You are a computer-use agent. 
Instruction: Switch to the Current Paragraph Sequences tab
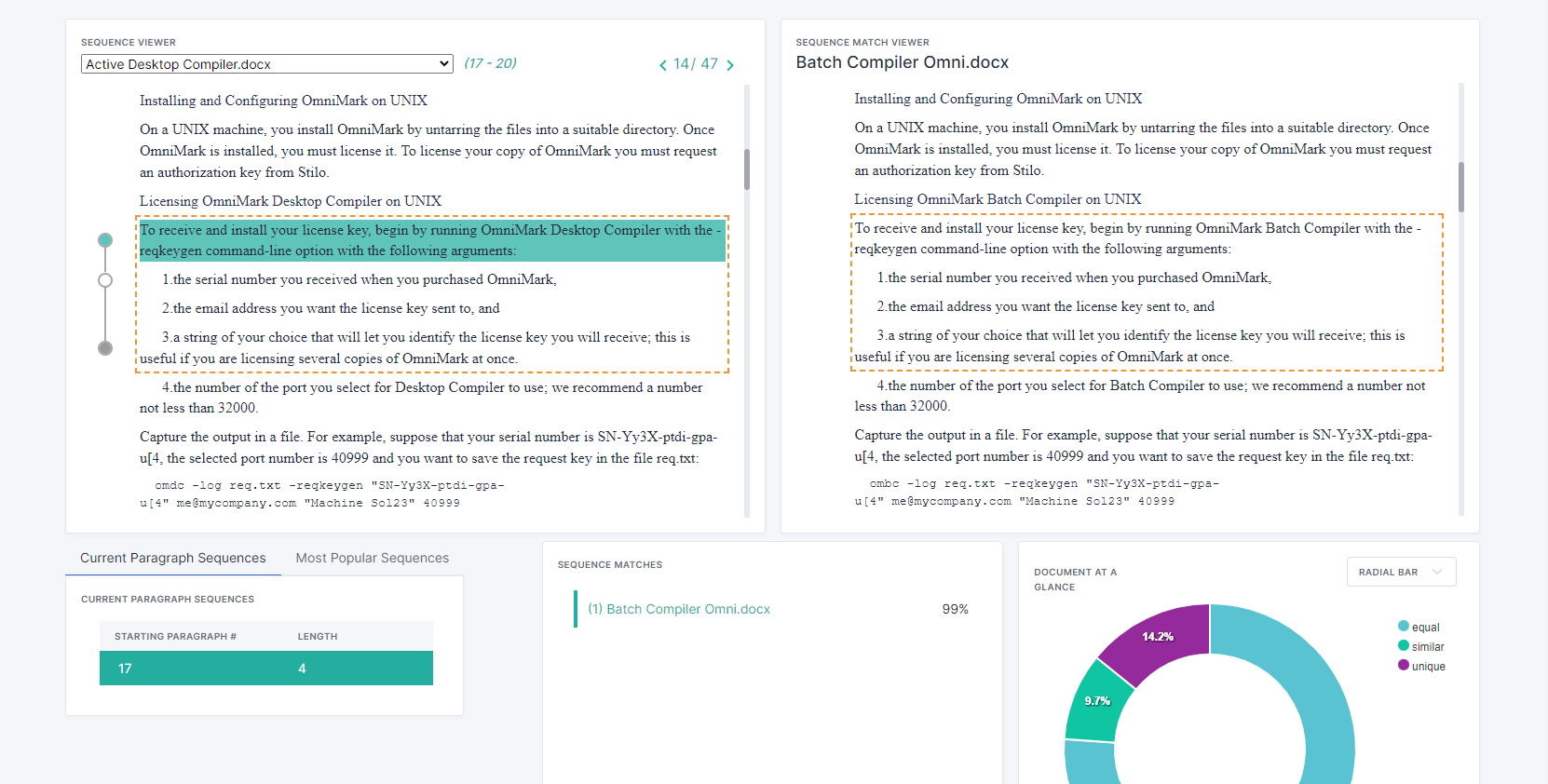[173, 558]
